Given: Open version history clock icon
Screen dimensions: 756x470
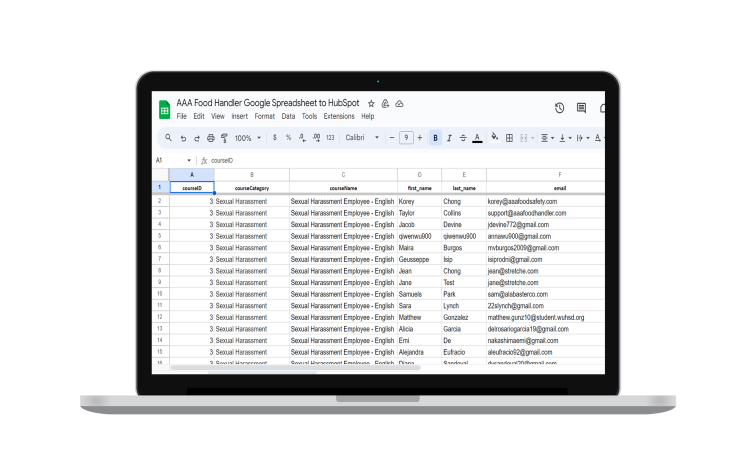Looking at the screenshot, I should pos(559,108).
